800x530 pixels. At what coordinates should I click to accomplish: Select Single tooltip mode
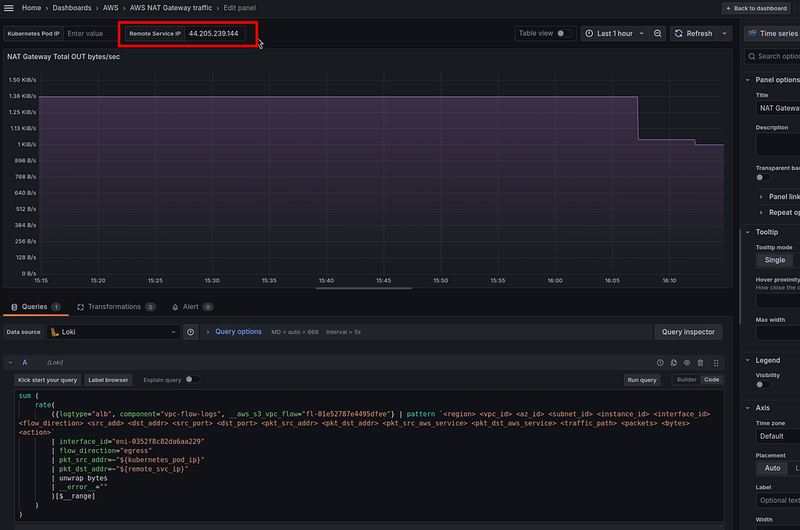[x=774, y=260]
